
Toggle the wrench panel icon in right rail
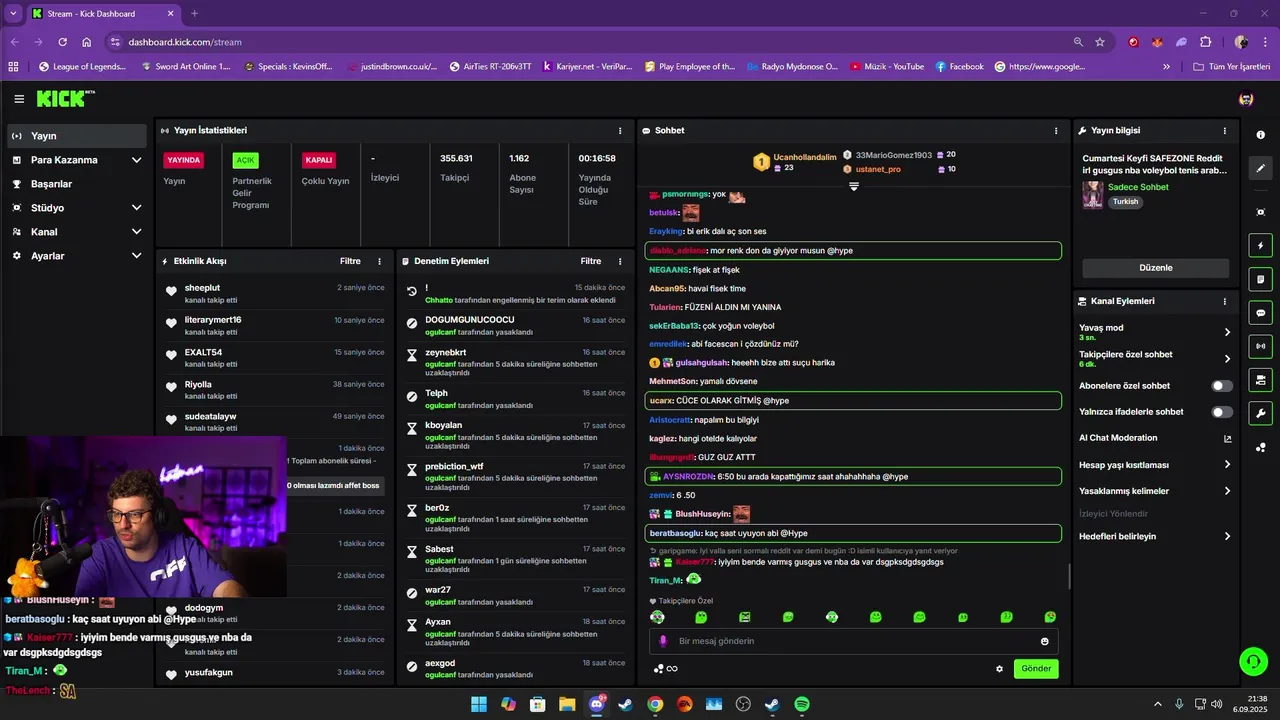(1260, 413)
